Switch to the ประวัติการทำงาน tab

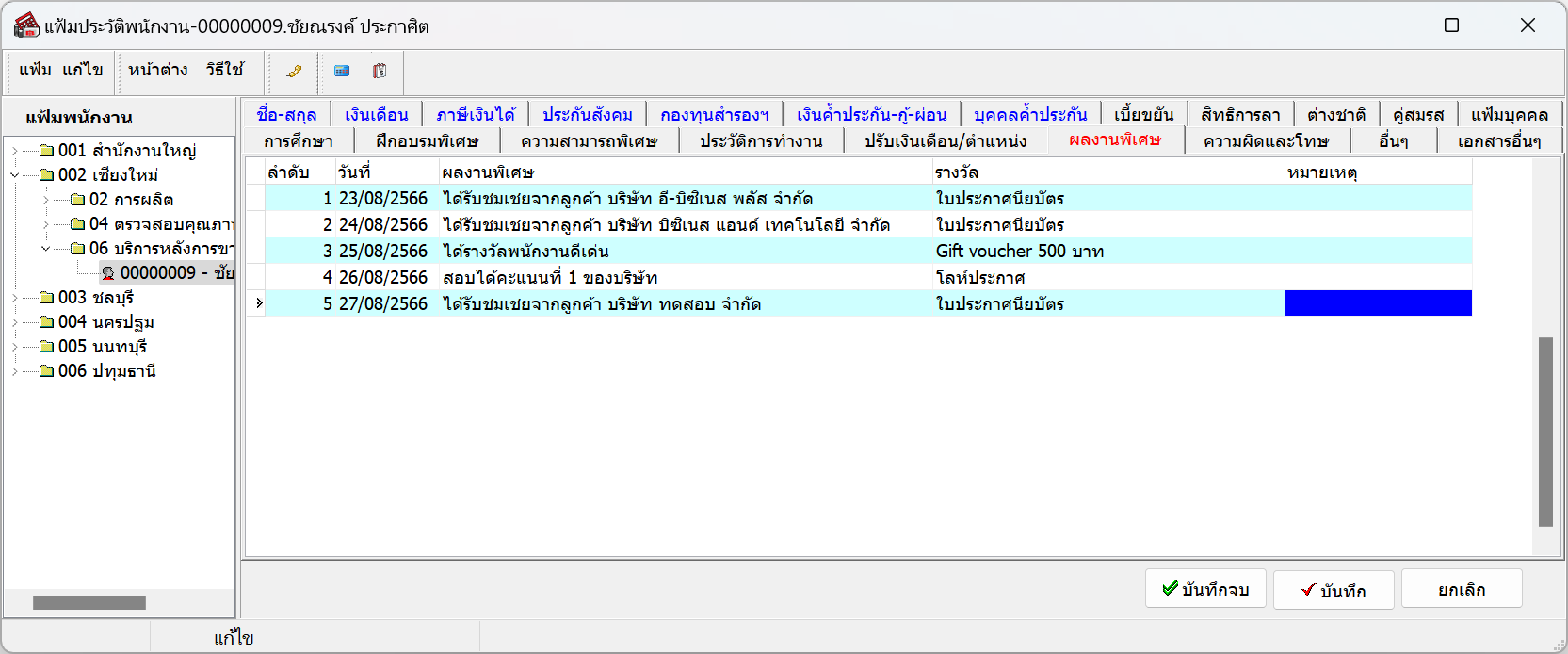(761, 140)
